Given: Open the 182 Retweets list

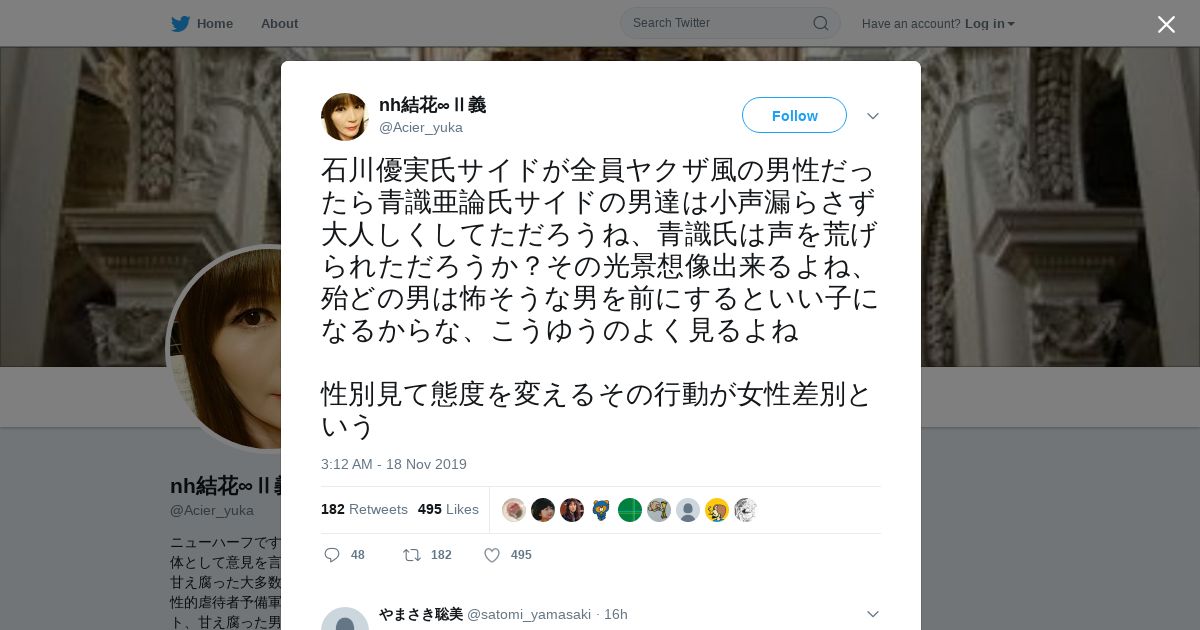Looking at the screenshot, I should 364,509.
